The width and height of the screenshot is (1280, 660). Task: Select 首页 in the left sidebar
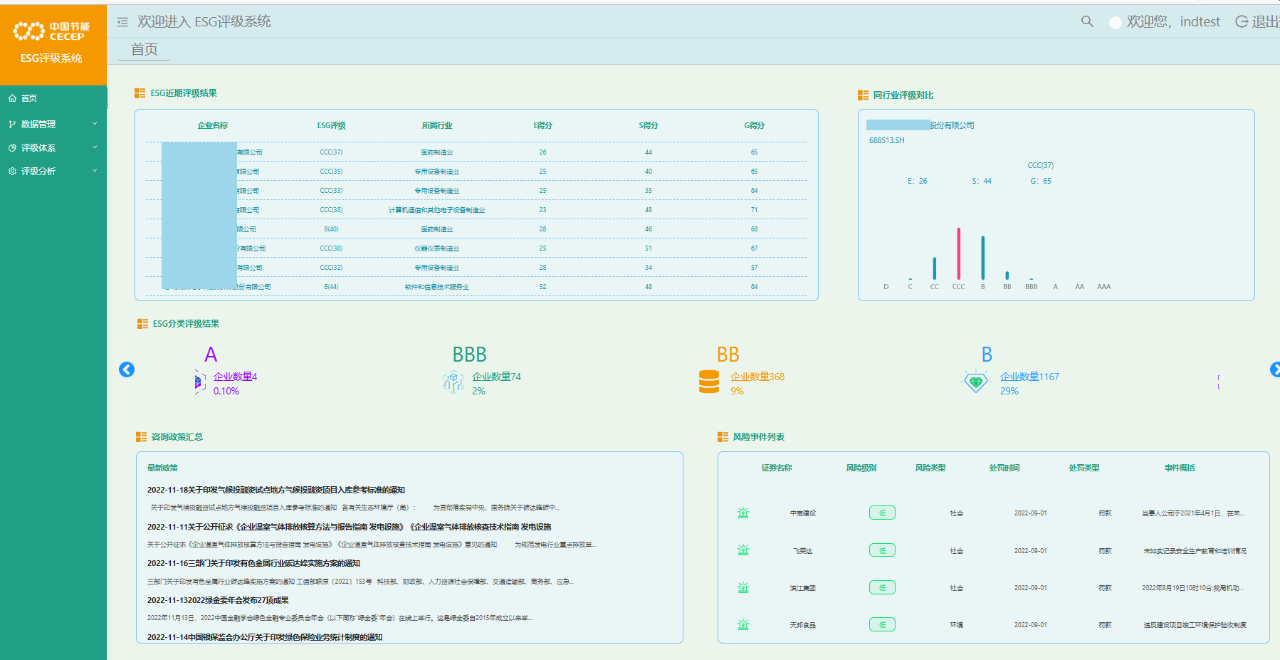pyautogui.click(x=29, y=98)
